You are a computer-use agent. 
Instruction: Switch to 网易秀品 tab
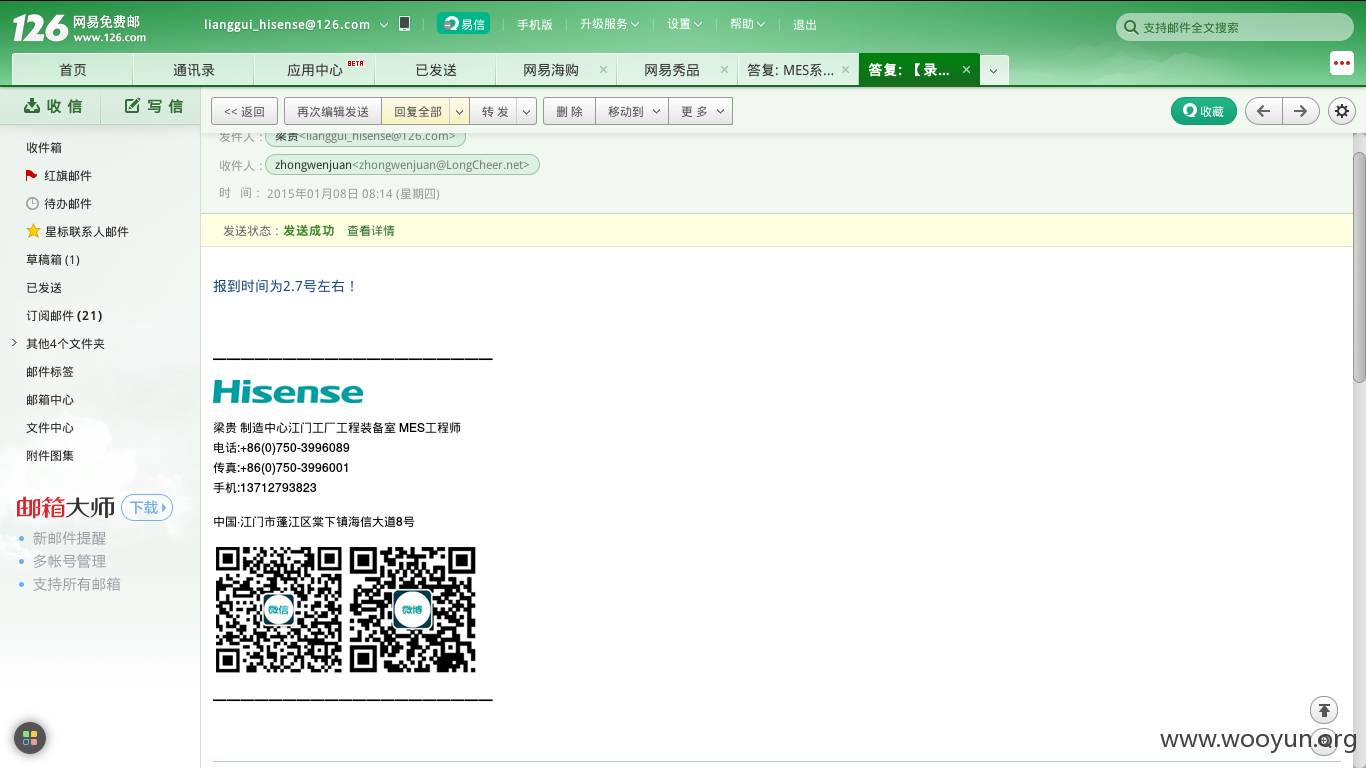click(672, 70)
